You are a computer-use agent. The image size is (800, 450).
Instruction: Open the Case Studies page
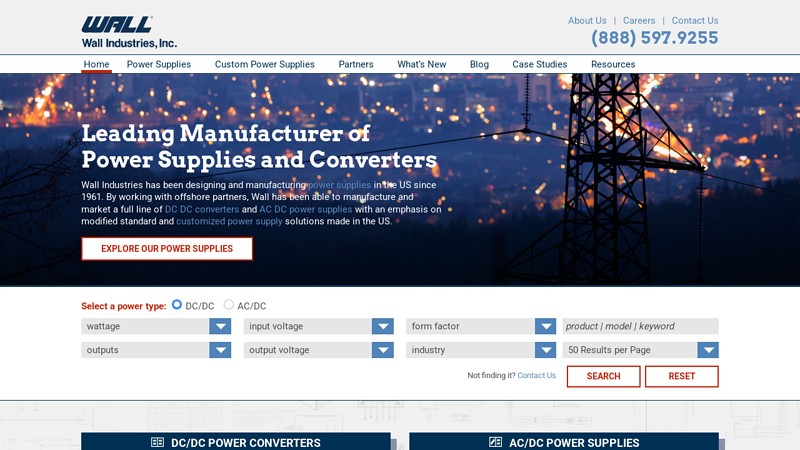click(540, 64)
